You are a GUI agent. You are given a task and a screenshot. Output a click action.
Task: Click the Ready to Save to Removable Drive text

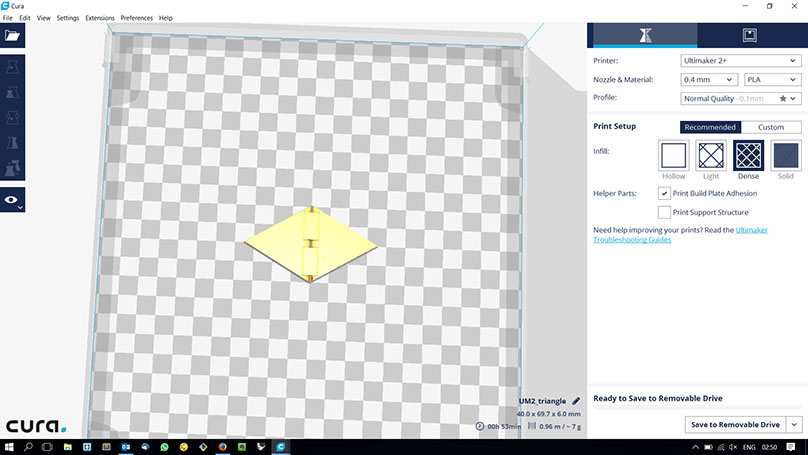point(658,398)
